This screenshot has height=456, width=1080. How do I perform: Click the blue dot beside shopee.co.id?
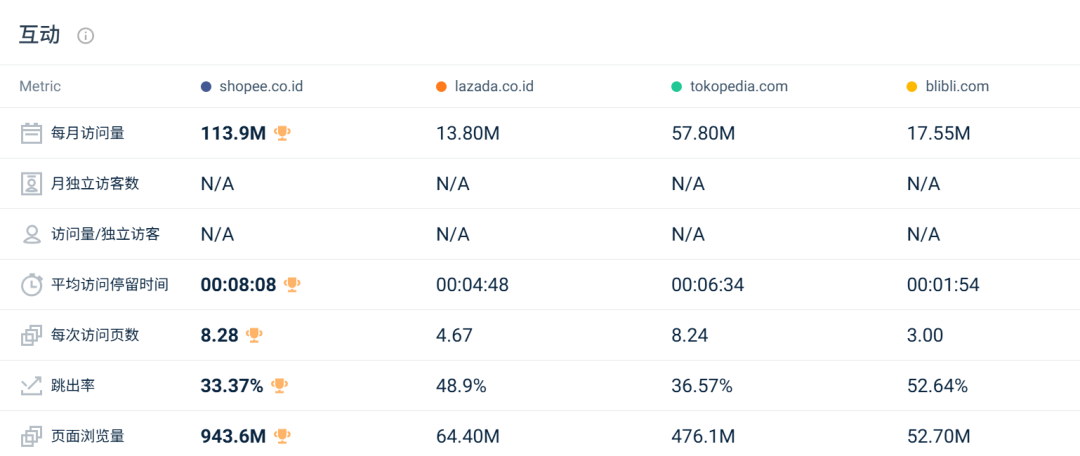(206, 87)
